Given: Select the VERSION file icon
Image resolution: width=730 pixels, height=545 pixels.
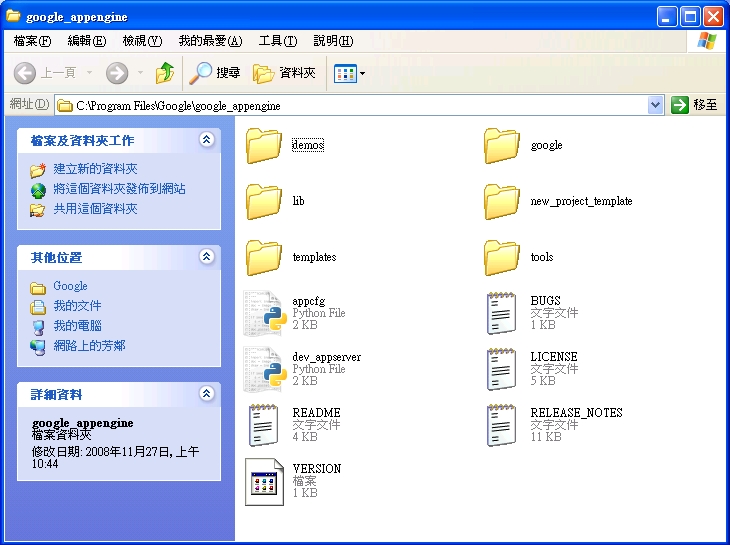Looking at the screenshot, I should click(x=264, y=482).
